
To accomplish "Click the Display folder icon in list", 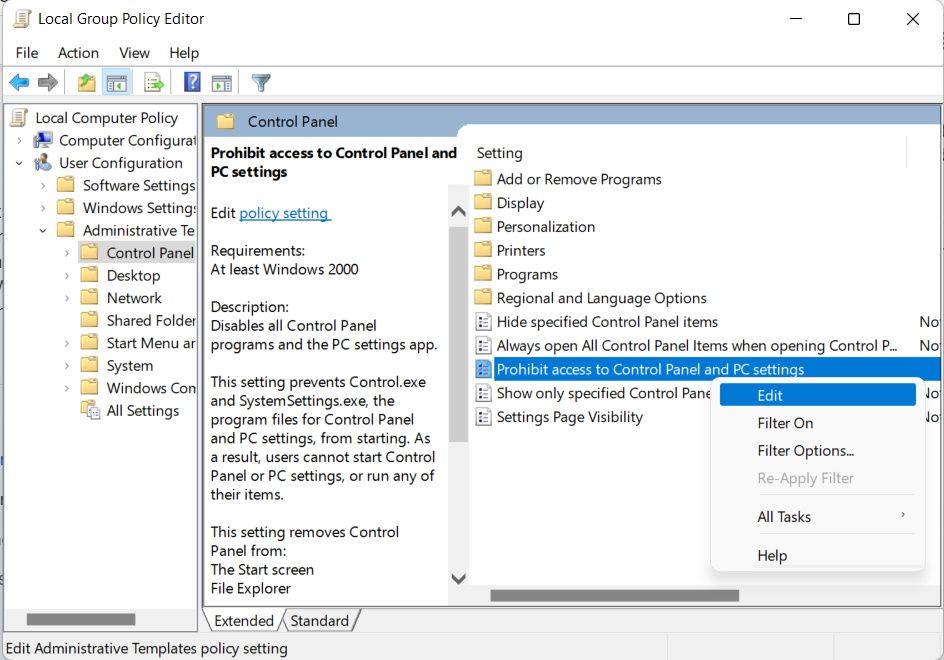I will [x=483, y=202].
